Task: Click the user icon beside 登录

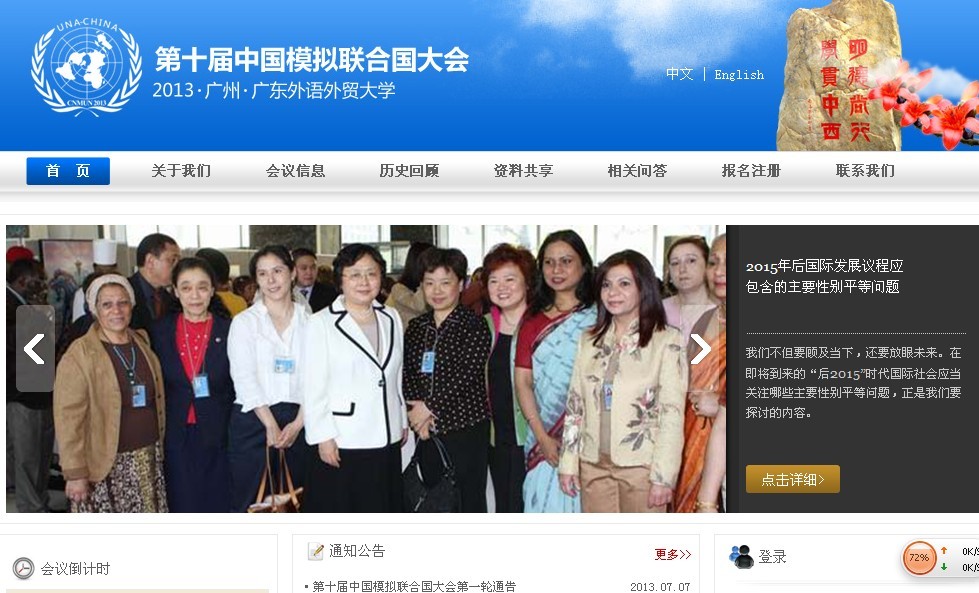Action: coord(742,556)
